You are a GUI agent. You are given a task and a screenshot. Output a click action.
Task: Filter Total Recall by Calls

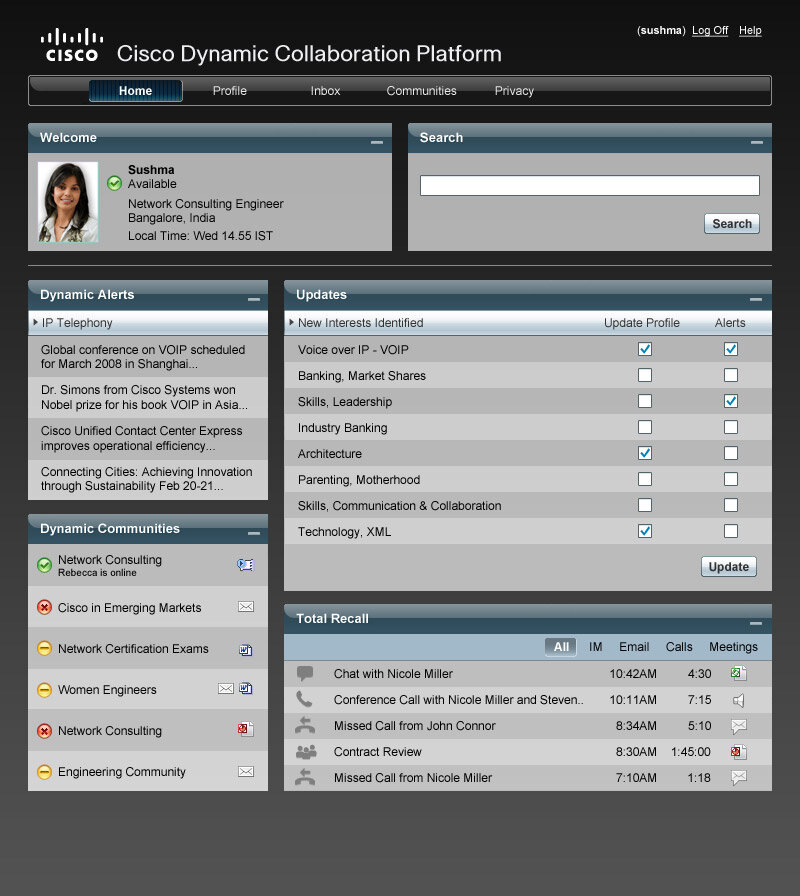coord(679,646)
